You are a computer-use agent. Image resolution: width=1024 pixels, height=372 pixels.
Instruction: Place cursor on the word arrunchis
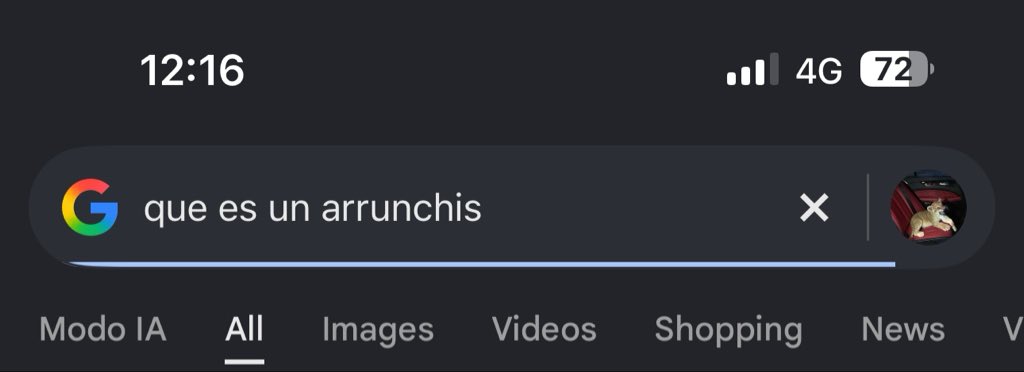pyautogui.click(x=401, y=209)
